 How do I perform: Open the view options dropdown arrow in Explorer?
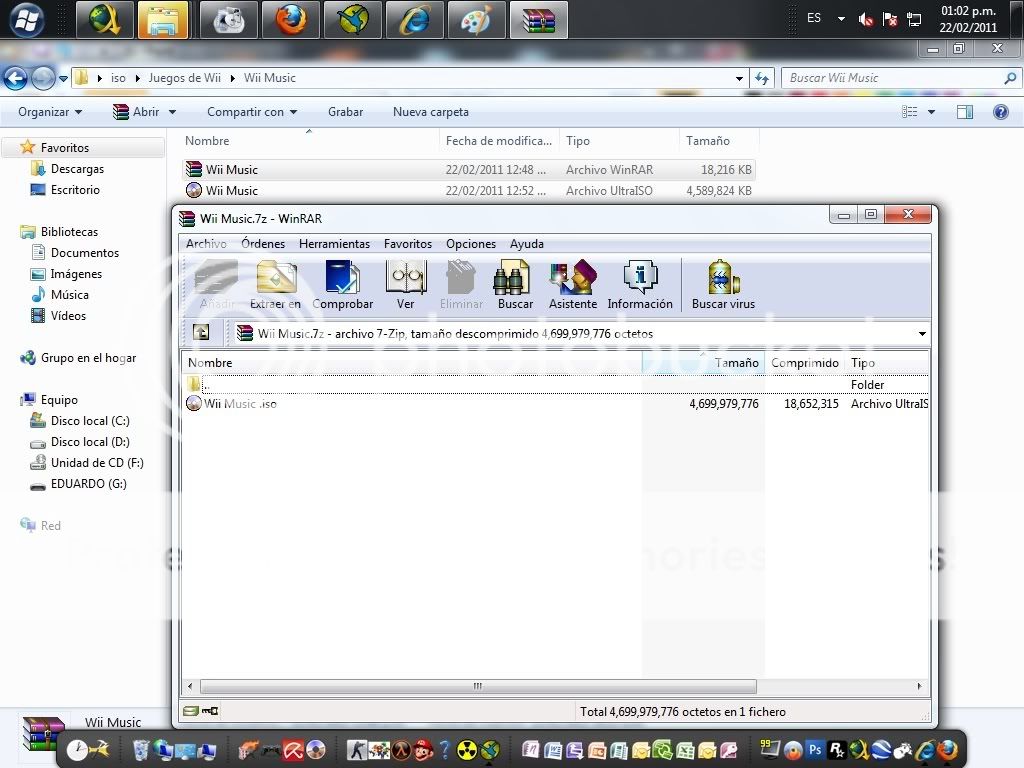tap(931, 112)
